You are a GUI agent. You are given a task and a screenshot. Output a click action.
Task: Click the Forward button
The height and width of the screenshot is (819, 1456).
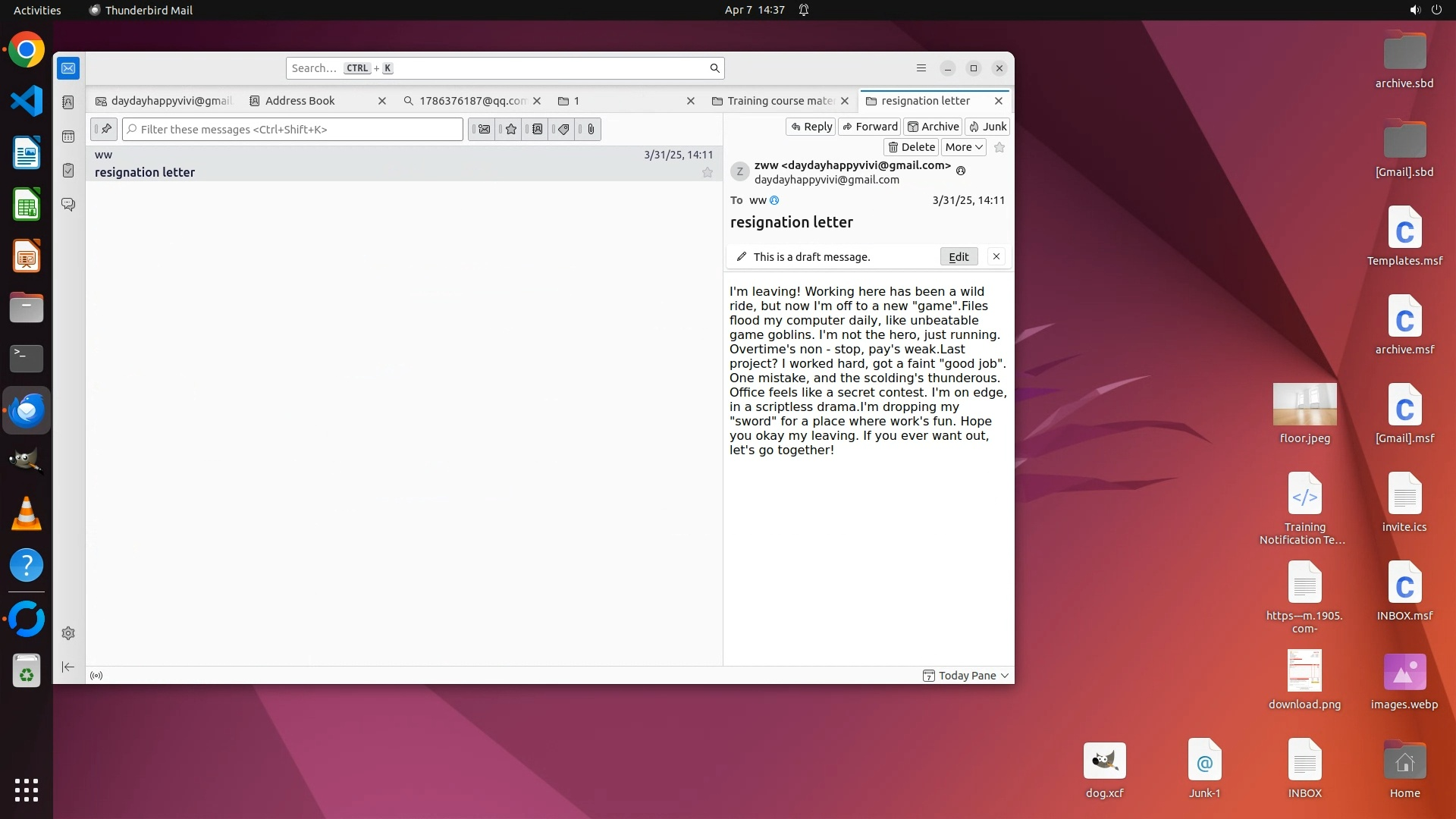click(869, 127)
